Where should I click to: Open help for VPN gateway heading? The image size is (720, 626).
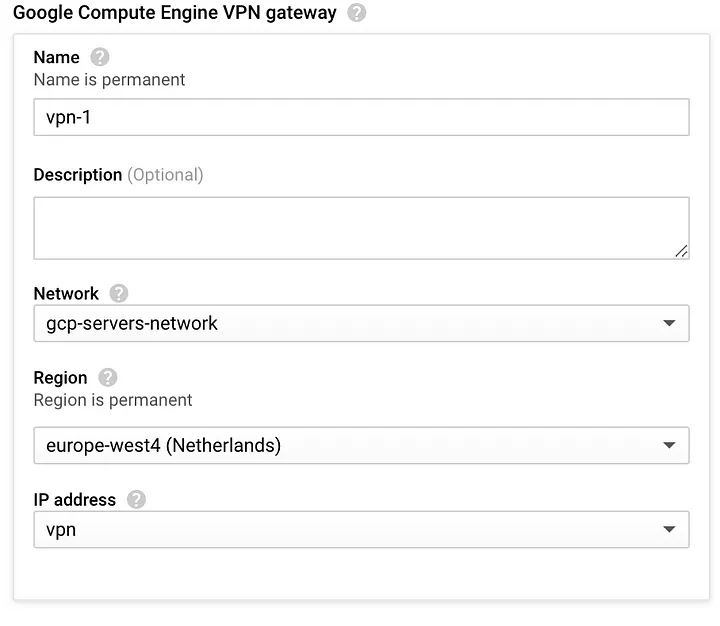click(356, 13)
